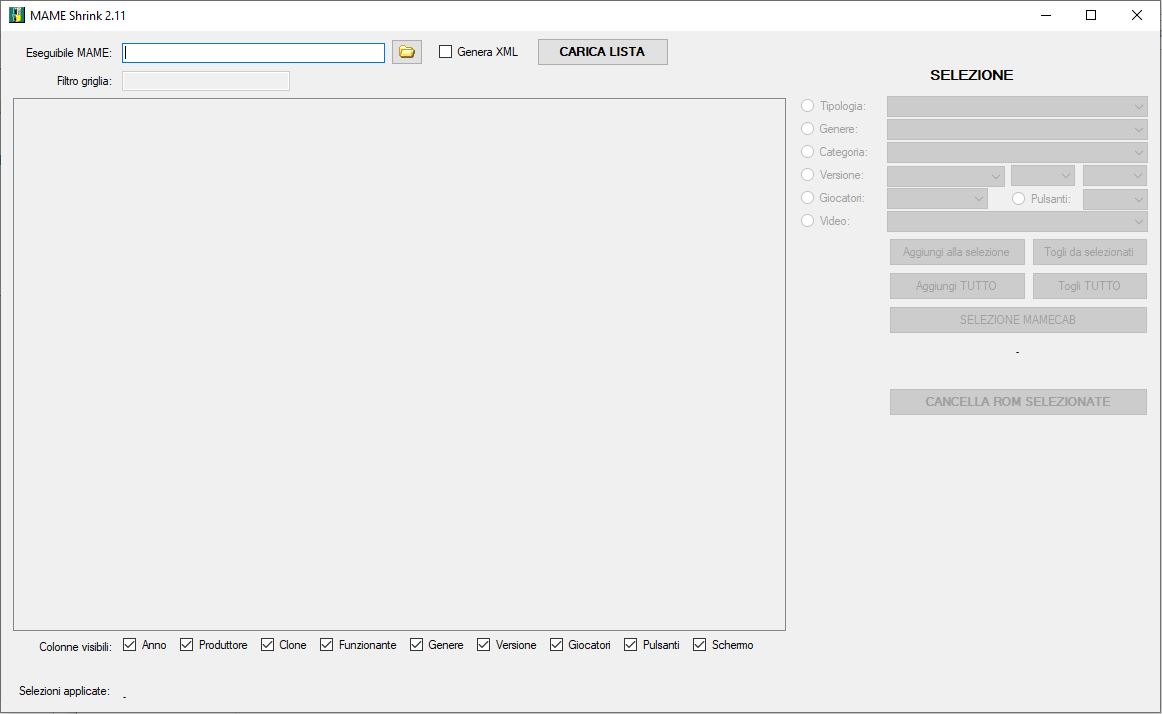Screen dimensions: 1162x714
Task: Toggle the Clone column checkbox
Action: pyautogui.click(x=268, y=645)
